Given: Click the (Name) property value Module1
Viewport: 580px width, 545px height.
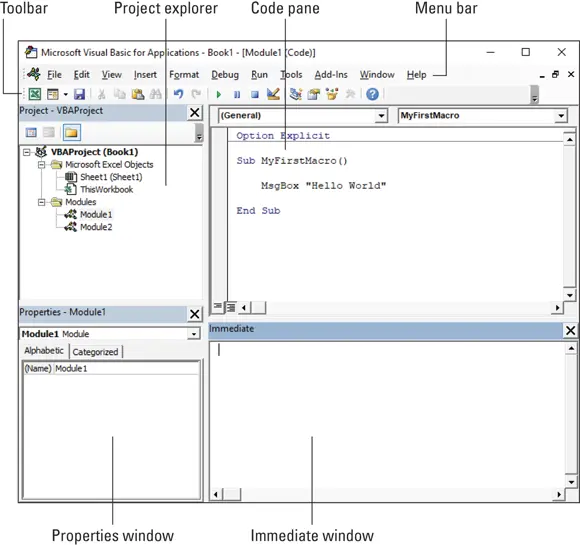Looking at the screenshot, I should (x=71, y=369).
